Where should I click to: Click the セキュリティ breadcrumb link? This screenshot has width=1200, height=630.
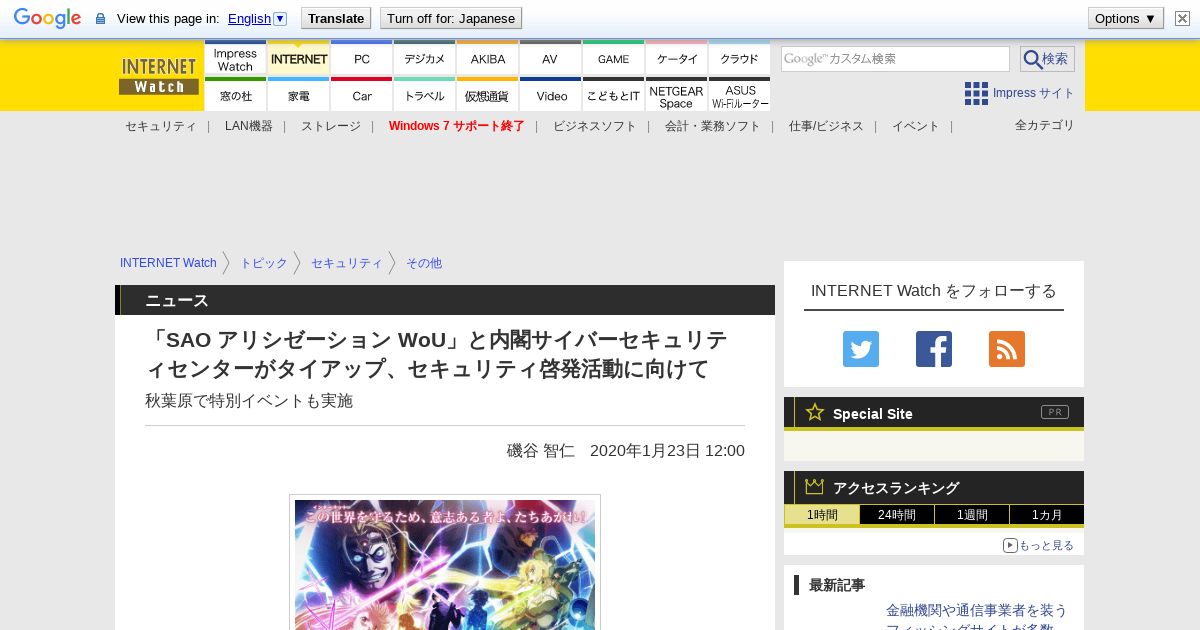coord(346,263)
